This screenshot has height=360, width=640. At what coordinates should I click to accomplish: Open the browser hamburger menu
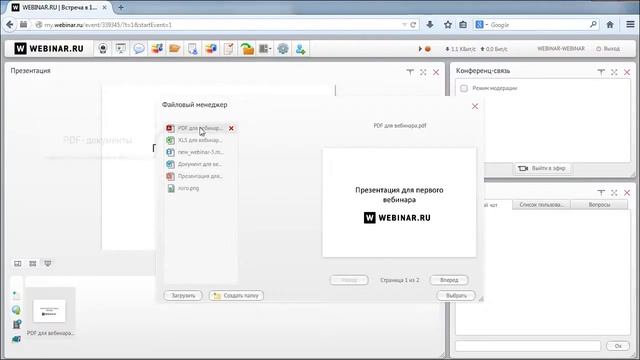[630, 24]
